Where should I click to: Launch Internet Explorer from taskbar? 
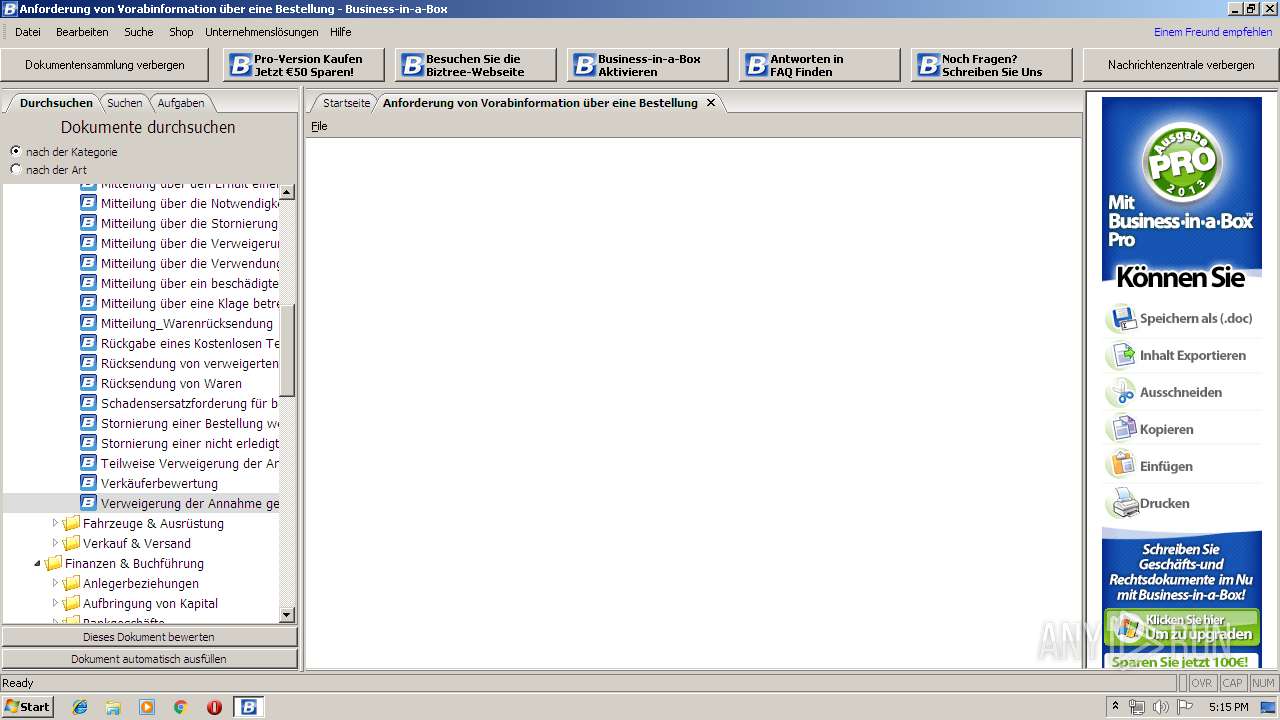[80, 707]
